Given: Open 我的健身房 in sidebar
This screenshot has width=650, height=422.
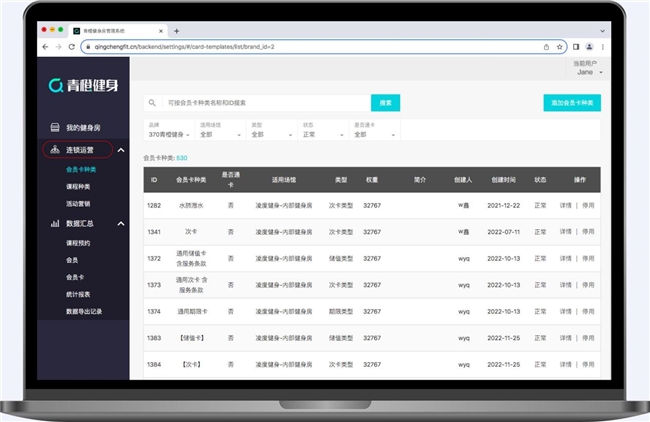Looking at the screenshot, I should click(83, 128).
